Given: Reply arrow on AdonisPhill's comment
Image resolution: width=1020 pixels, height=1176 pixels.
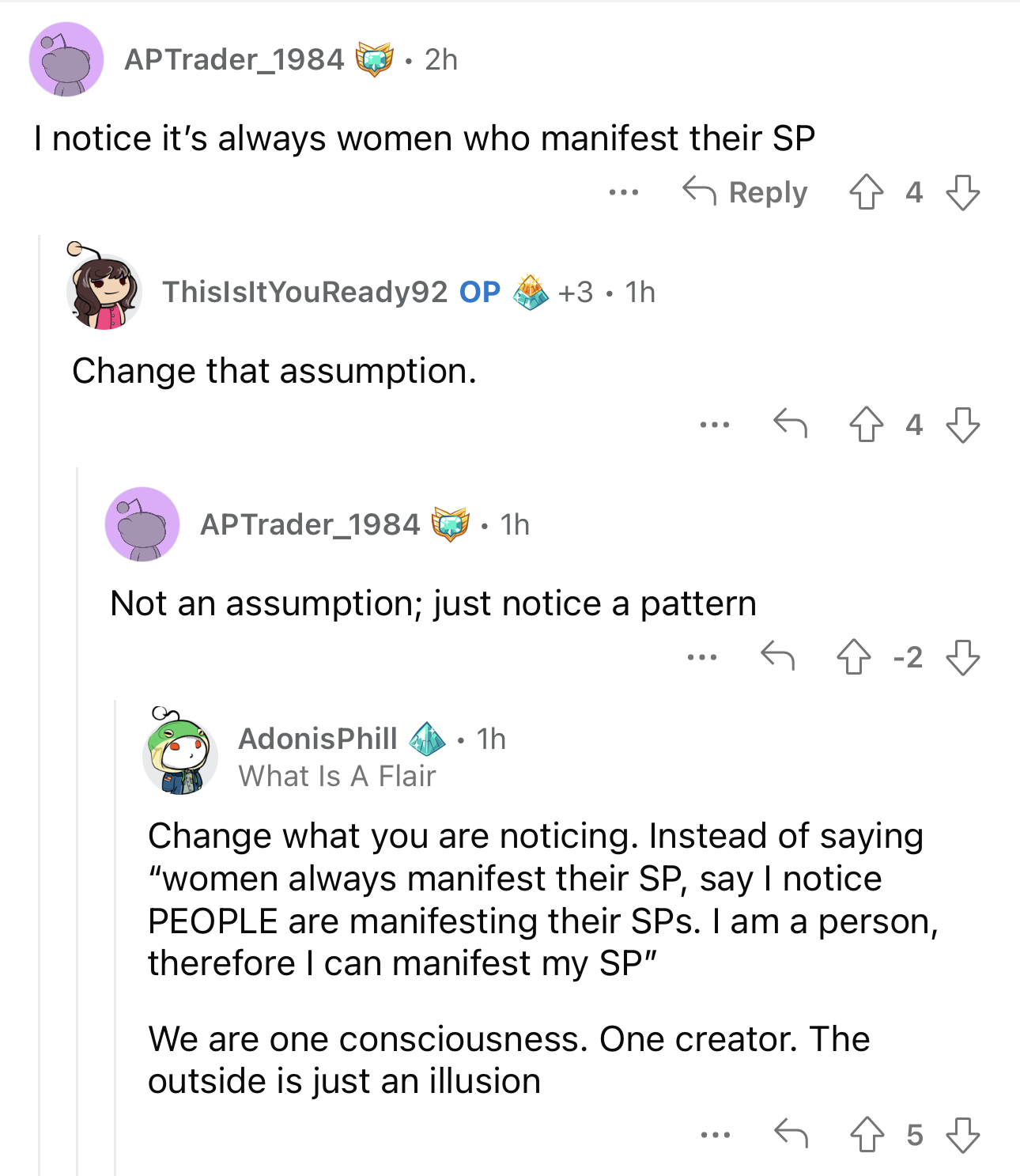Looking at the screenshot, I should [x=791, y=1134].
